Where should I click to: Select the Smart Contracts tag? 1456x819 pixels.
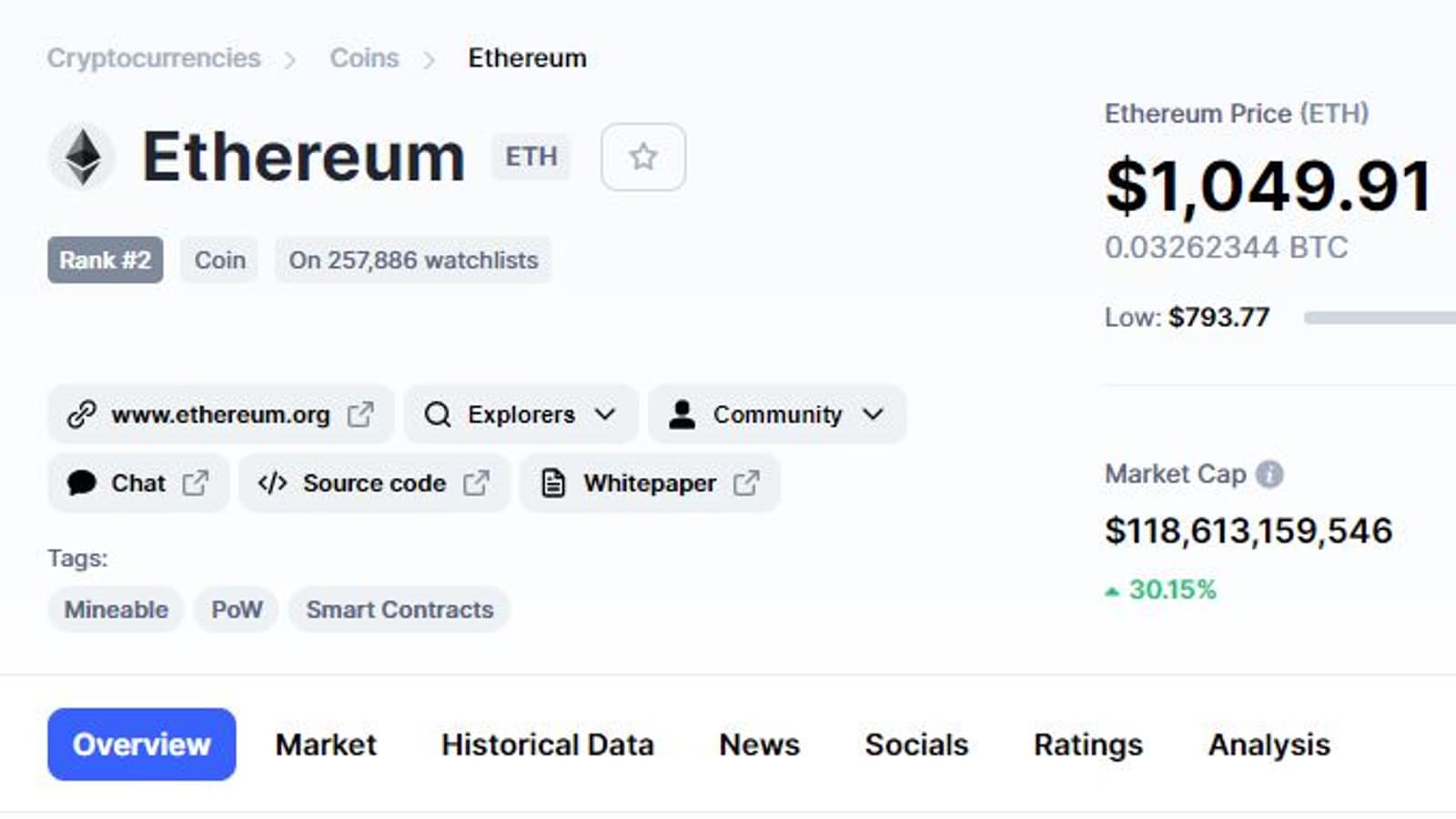point(399,610)
